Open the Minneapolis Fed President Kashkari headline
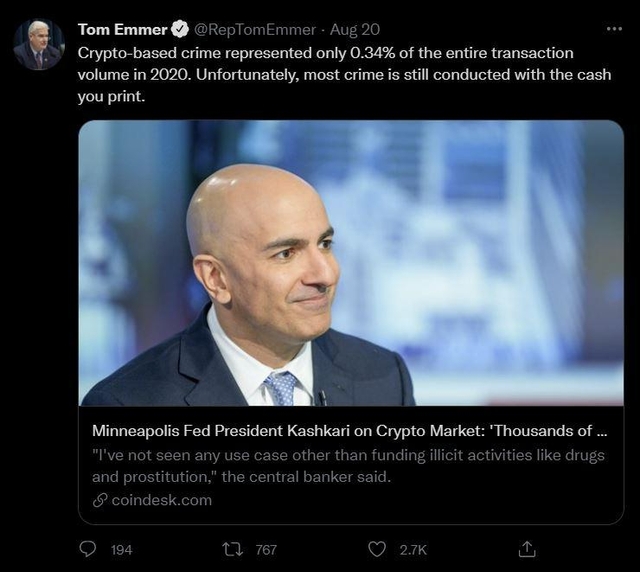The height and width of the screenshot is (572, 640). [350, 433]
